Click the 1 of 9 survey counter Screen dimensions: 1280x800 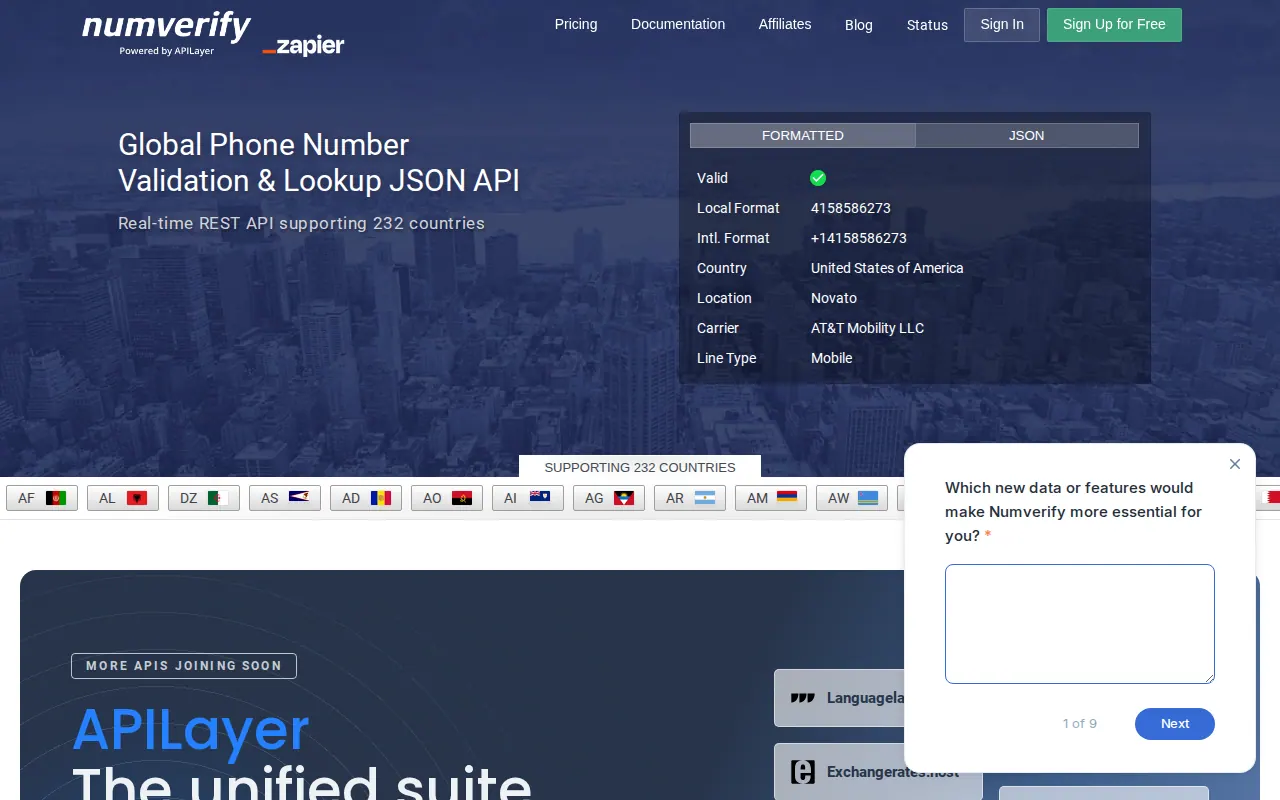pyautogui.click(x=1080, y=724)
